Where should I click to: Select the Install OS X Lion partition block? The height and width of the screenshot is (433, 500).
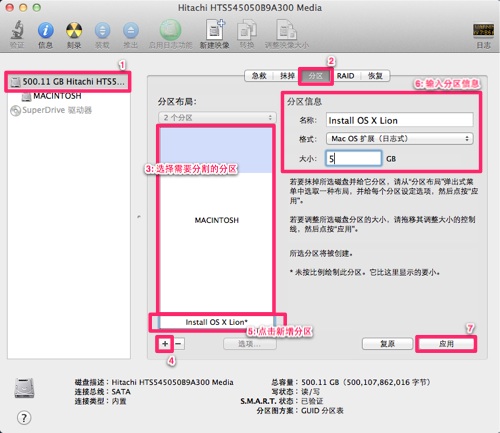coord(217,322)
